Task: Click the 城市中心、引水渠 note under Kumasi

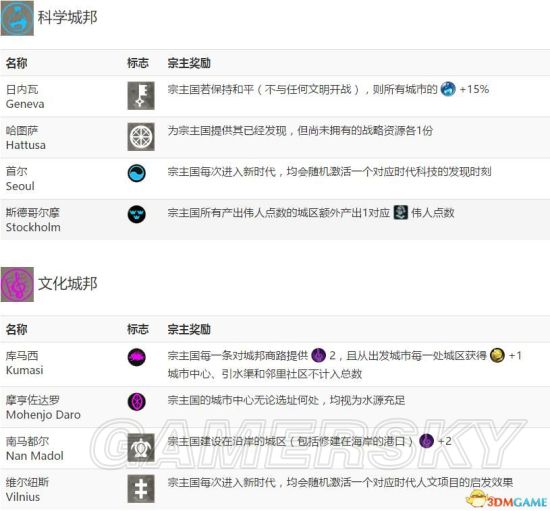Action: pos(264,374)
